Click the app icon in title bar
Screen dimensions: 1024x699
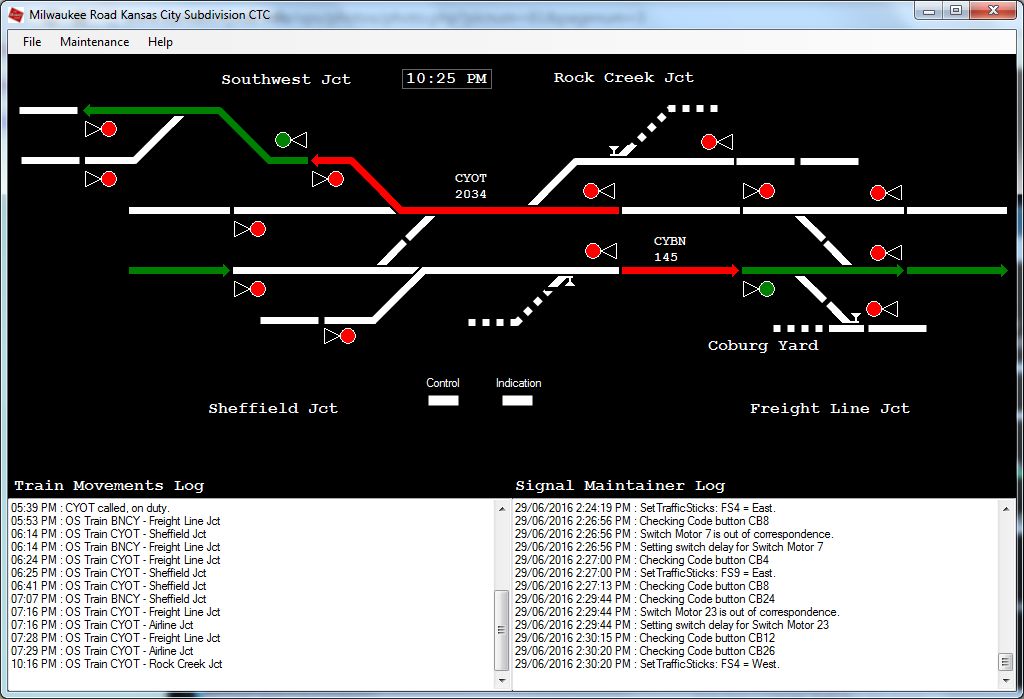click(15, 14)
